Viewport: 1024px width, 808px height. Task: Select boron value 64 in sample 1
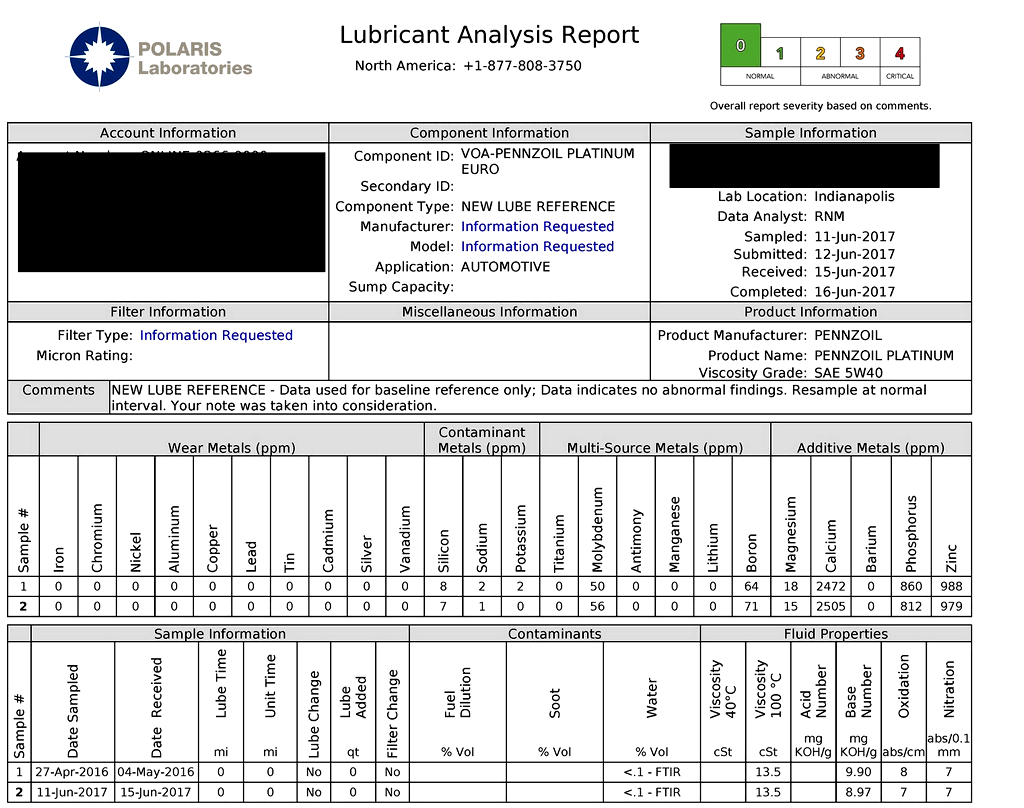click(x=752, y=587)
